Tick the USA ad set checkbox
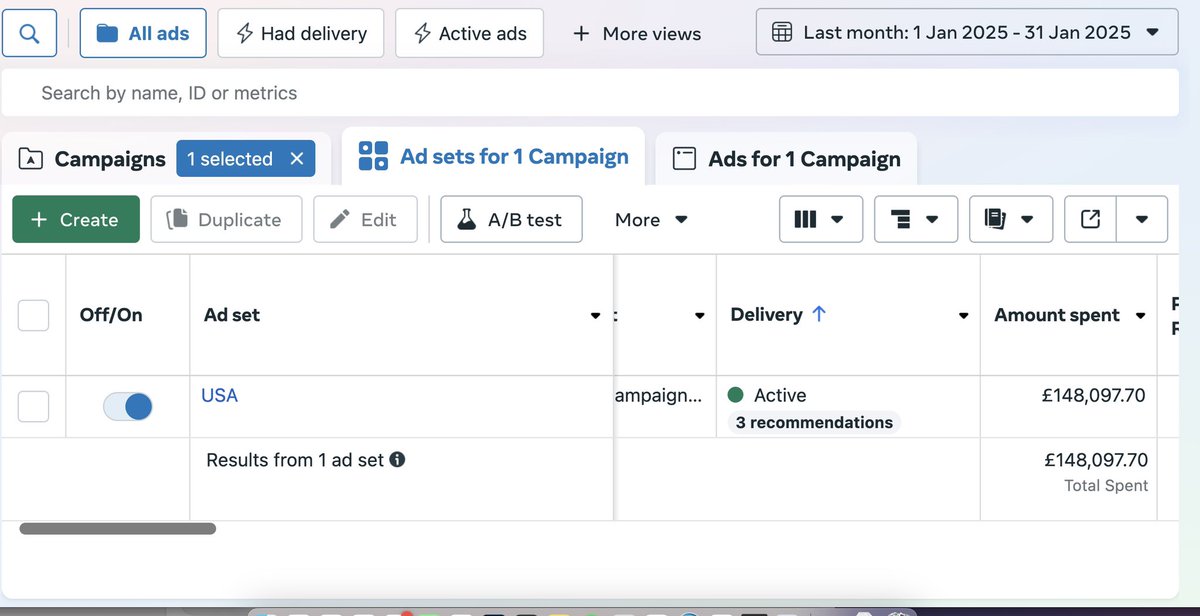Image resolution: width=1200 pixels, height=616 pixels. [x=33, y=406]
